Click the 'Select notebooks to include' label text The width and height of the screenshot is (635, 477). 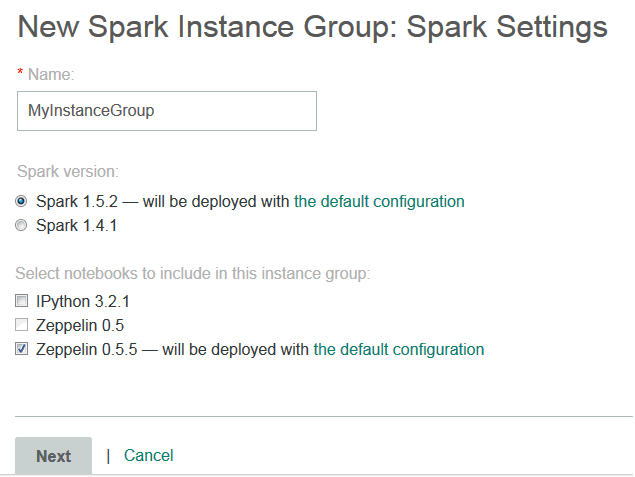pyautogui.click(x=193, y=274)
